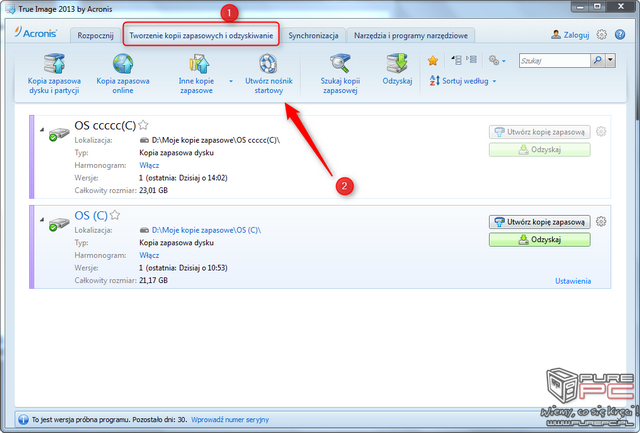
Task: Open settings gear in the header
Action: (601, 35)
